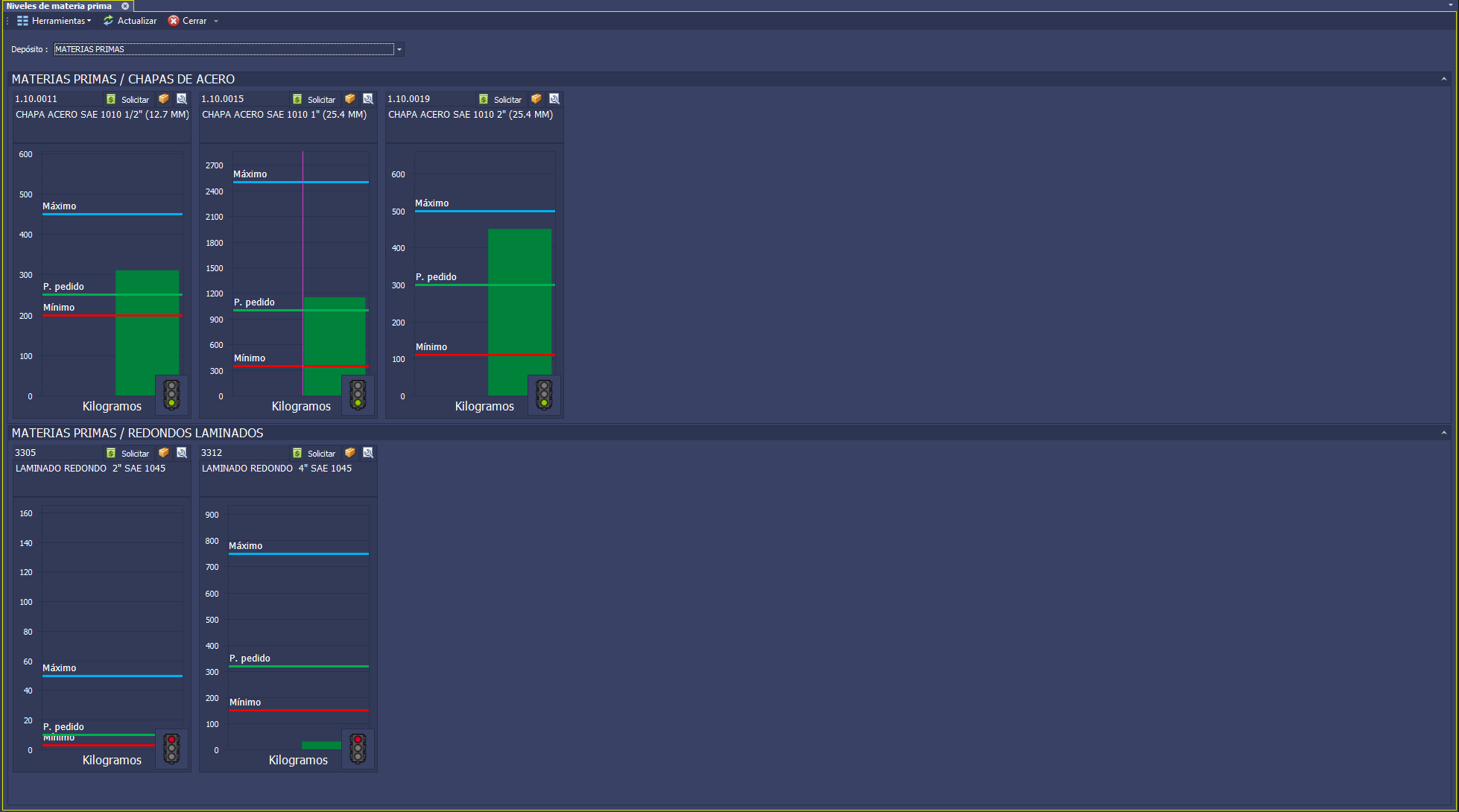Click the Cerrar toolbar button

(x=187, y=21)
